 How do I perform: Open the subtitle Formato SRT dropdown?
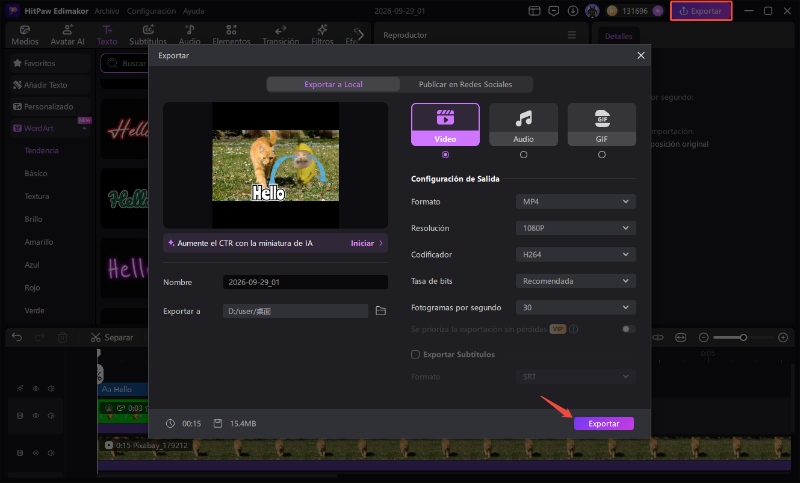click(576, 376)
